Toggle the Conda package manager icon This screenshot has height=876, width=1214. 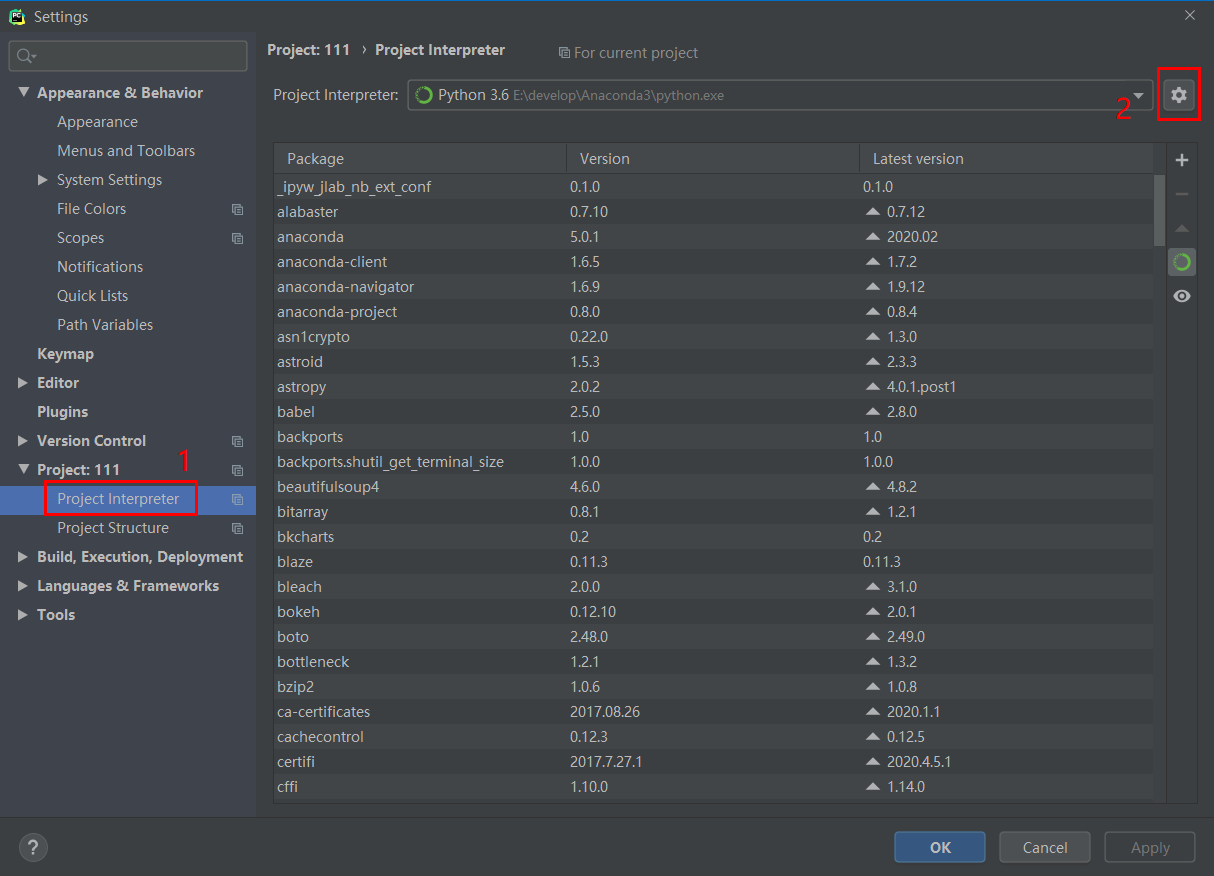(x=1182, y=262)
